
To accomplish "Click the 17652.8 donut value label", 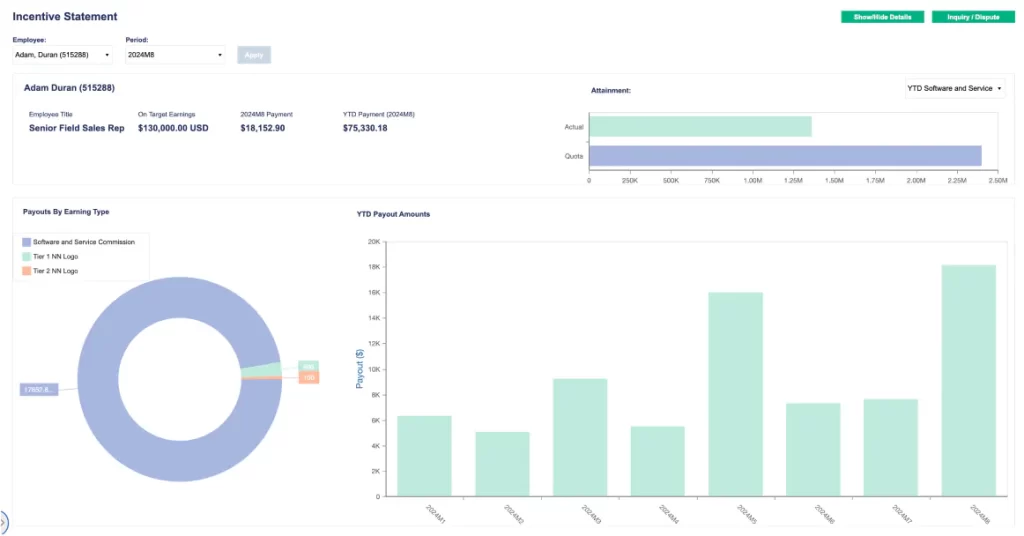I will 39,389.
